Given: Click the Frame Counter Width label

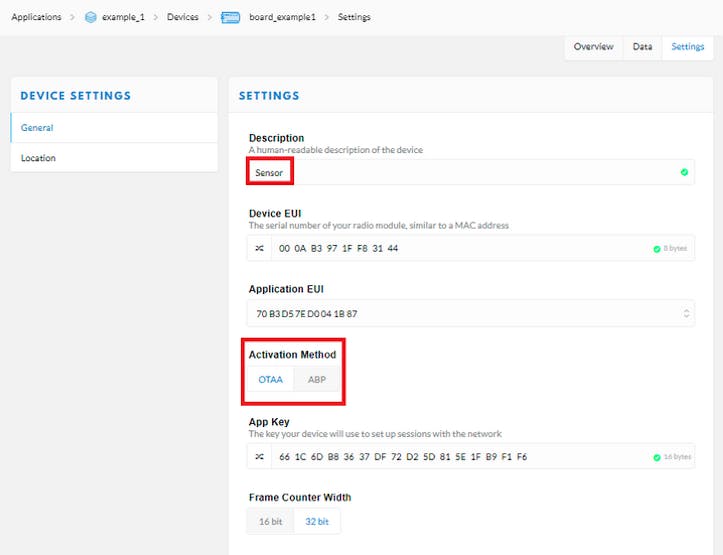Looking at the screenshot, I should [x=300, y=497].
